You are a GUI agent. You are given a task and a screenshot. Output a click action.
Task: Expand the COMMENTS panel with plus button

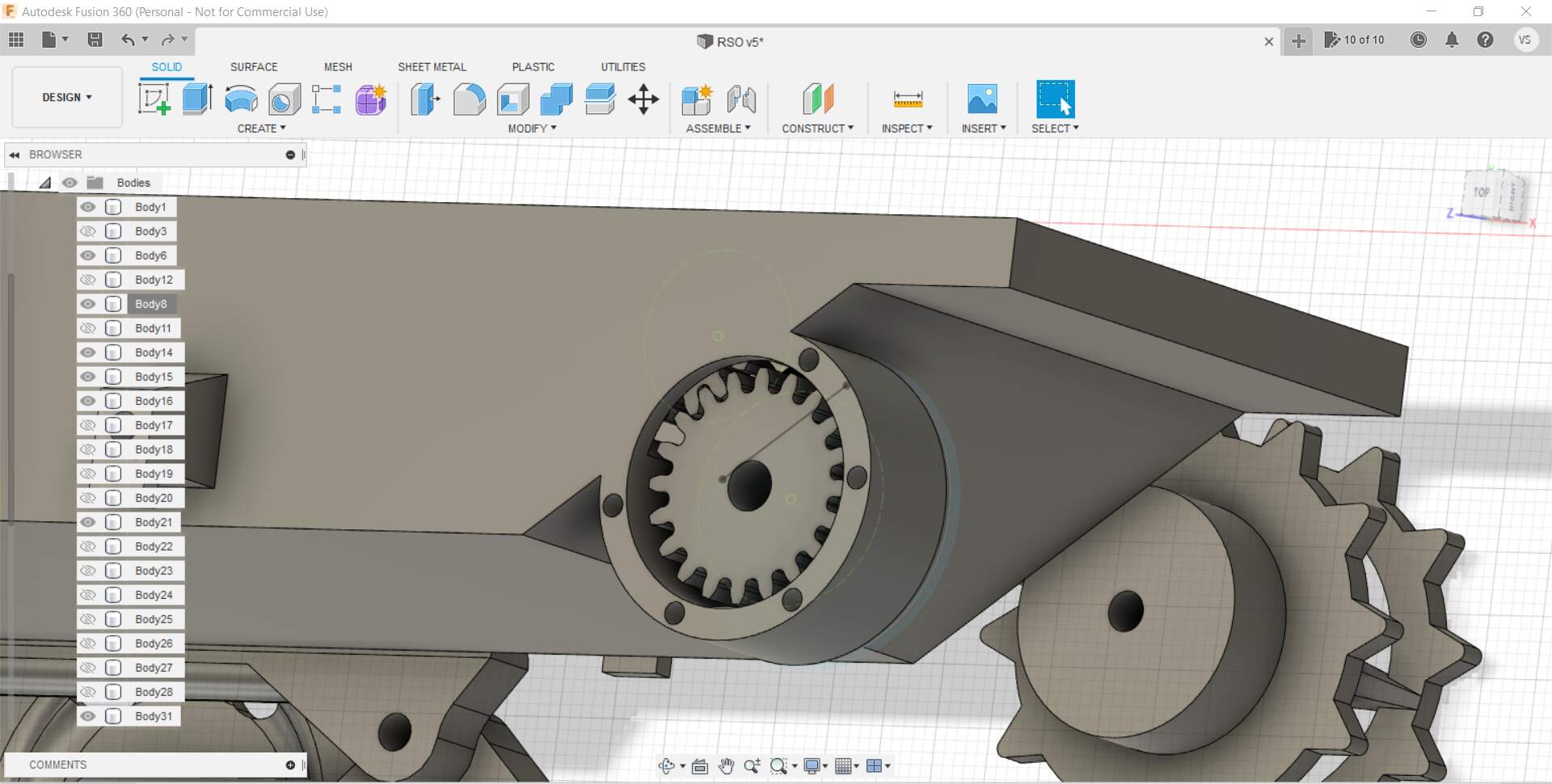290,765
